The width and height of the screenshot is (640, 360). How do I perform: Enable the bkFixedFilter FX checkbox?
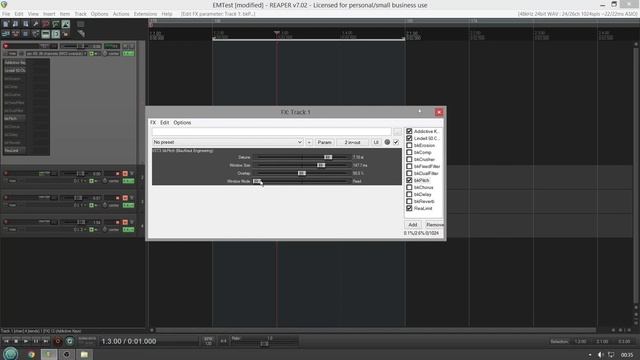coord(409,166)
